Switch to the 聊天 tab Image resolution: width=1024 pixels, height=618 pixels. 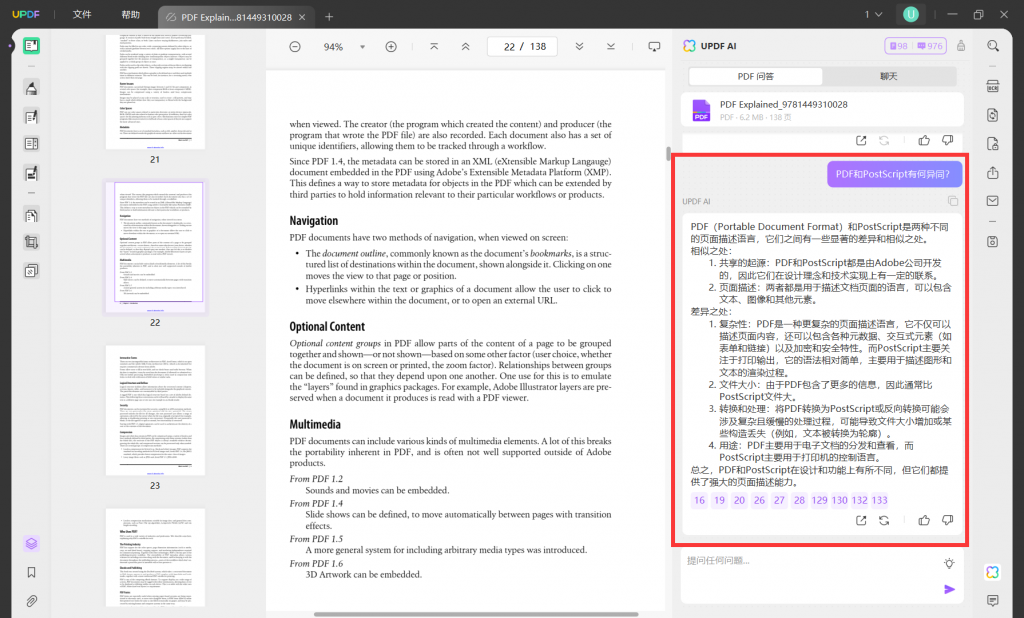click(889, 76)
